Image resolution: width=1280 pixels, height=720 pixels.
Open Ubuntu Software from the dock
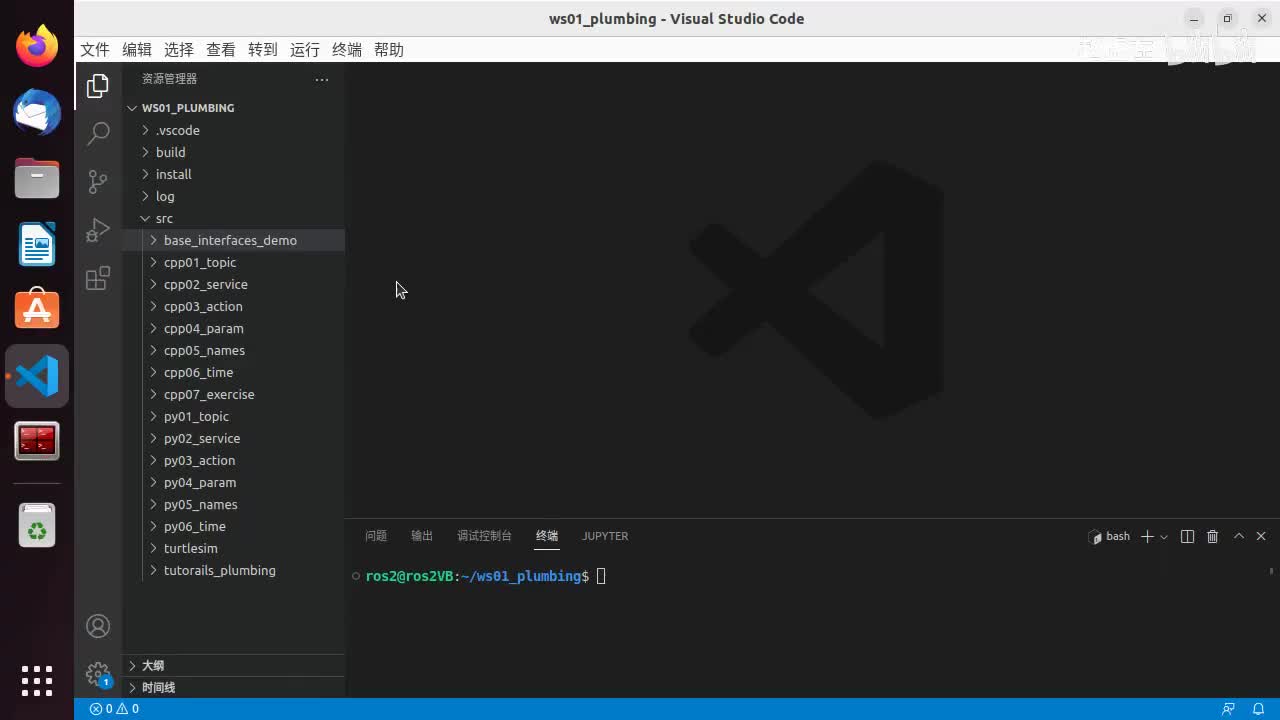coord(37,310)
